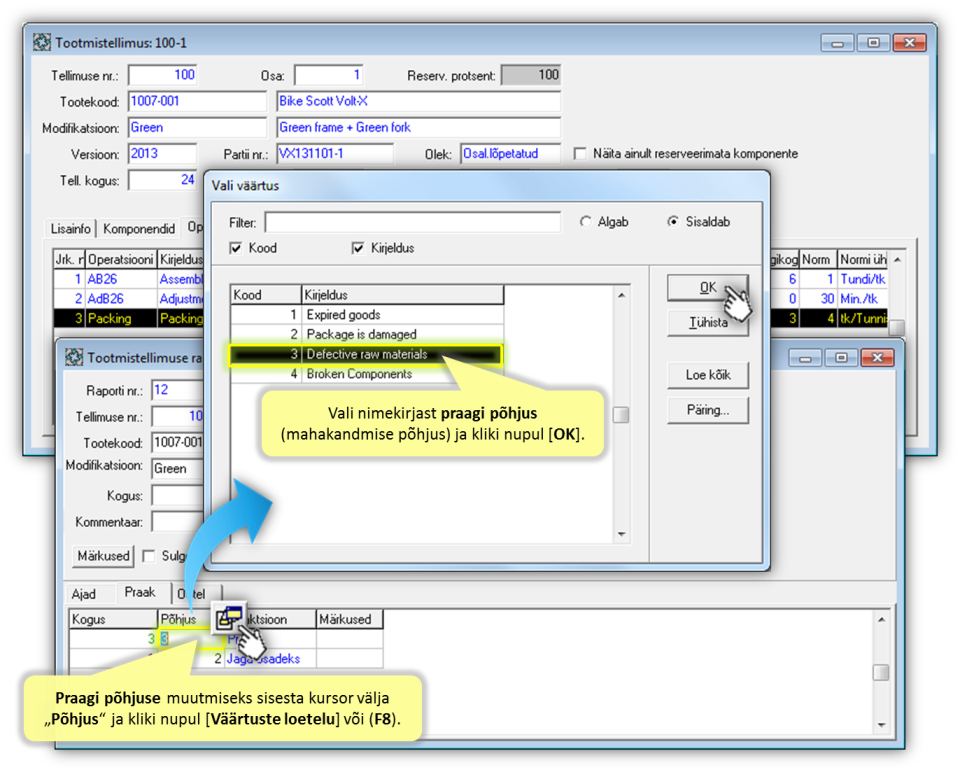Image resolution: width=960 pixels, height=772 pixels.
Task: Click the report window title icon
Action: [74, 357]
